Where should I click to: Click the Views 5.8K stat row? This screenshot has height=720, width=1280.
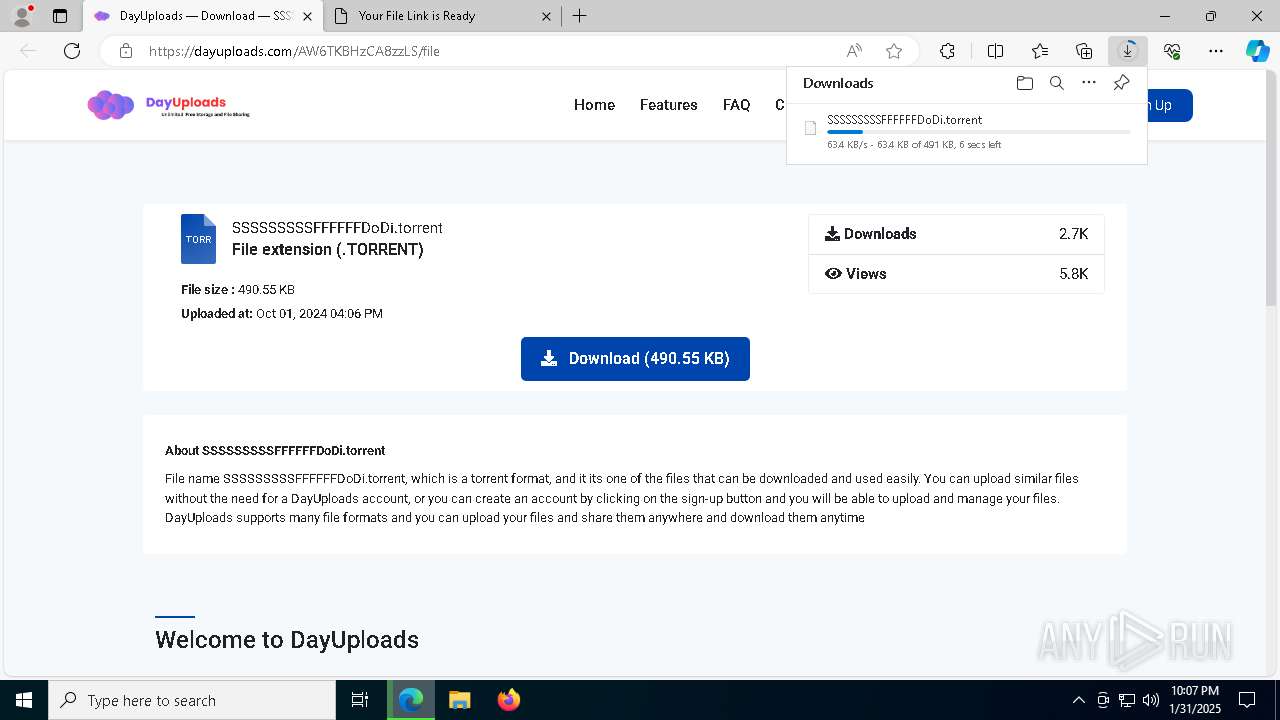pos(956,274)
